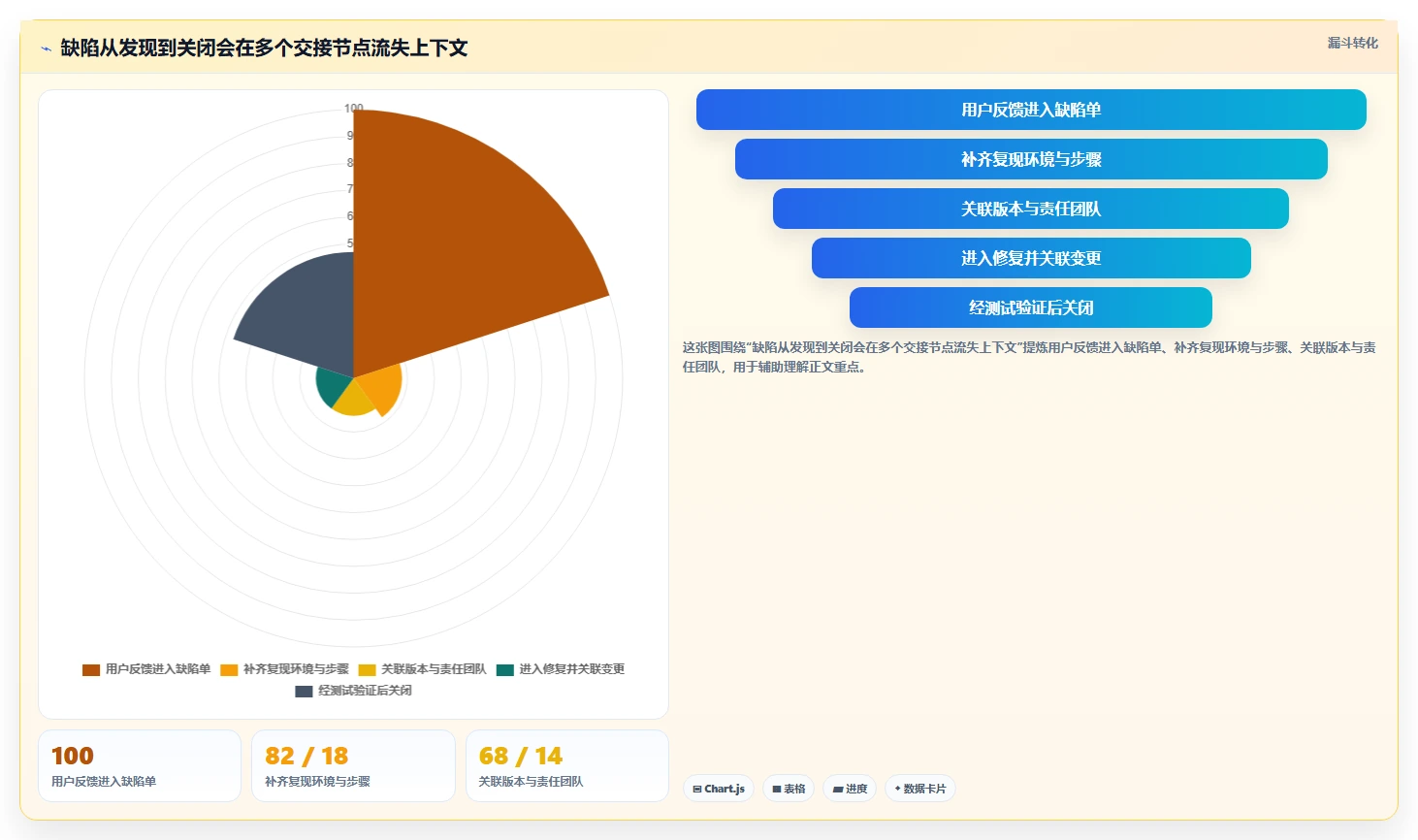Click the 漏斗转化 label in header
1418x840 pixels.
click(x=1352, y=43)
